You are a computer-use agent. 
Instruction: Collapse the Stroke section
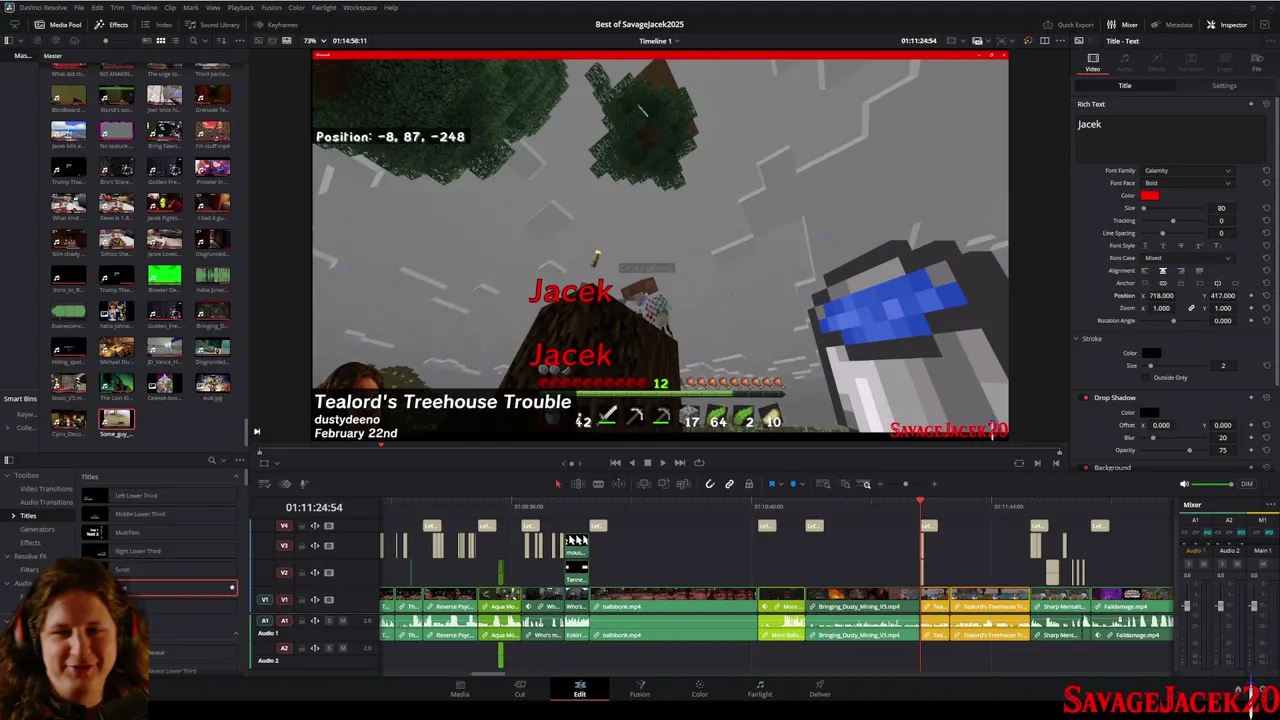(x=1076, y=339)
